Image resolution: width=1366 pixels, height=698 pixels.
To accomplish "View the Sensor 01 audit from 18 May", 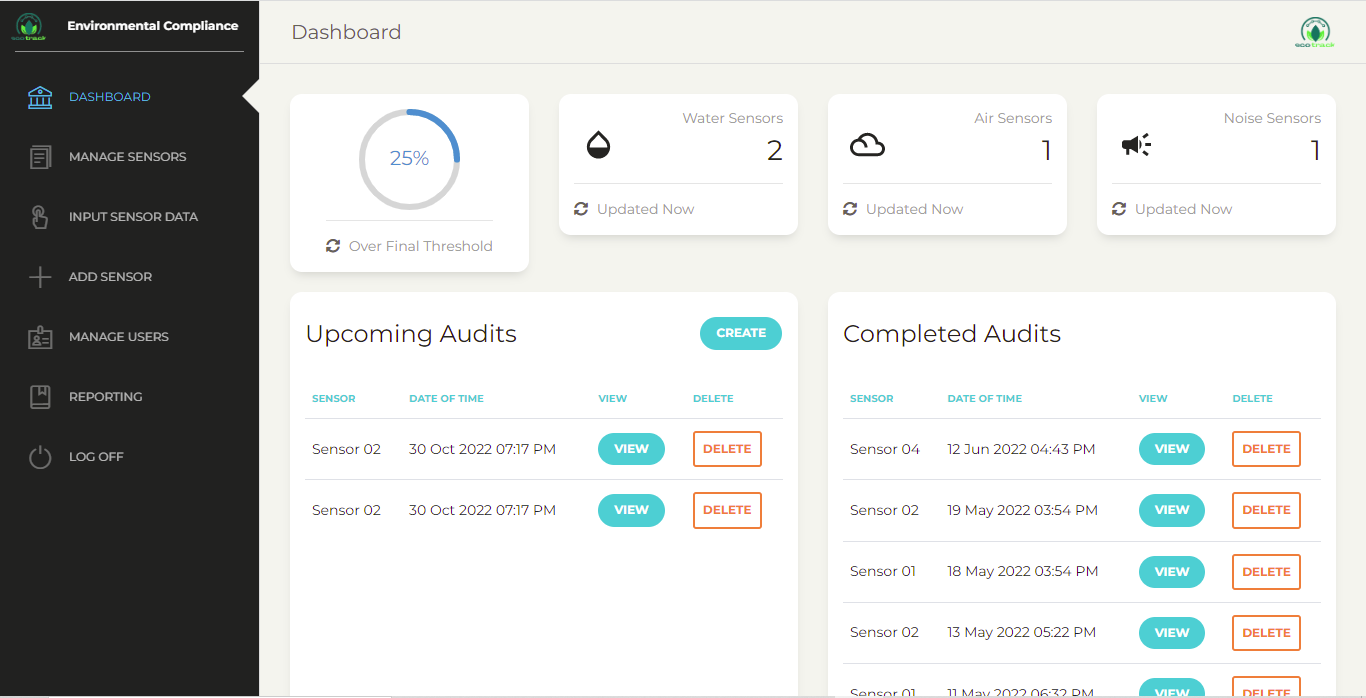I will pyautogui.click(x=1171, y=572).
